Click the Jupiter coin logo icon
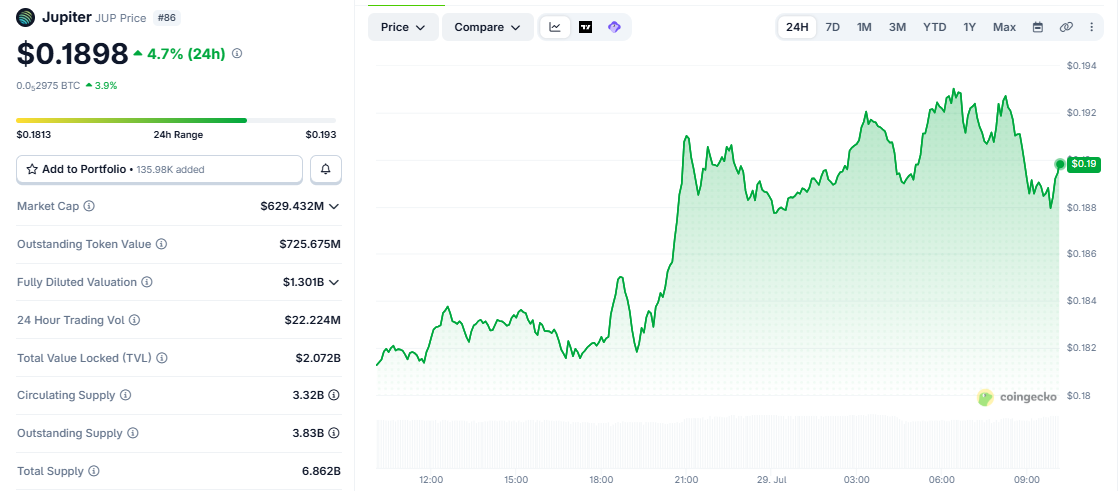Image resolution: width=1119 pixels, height=491 pixels. (25, 17)
